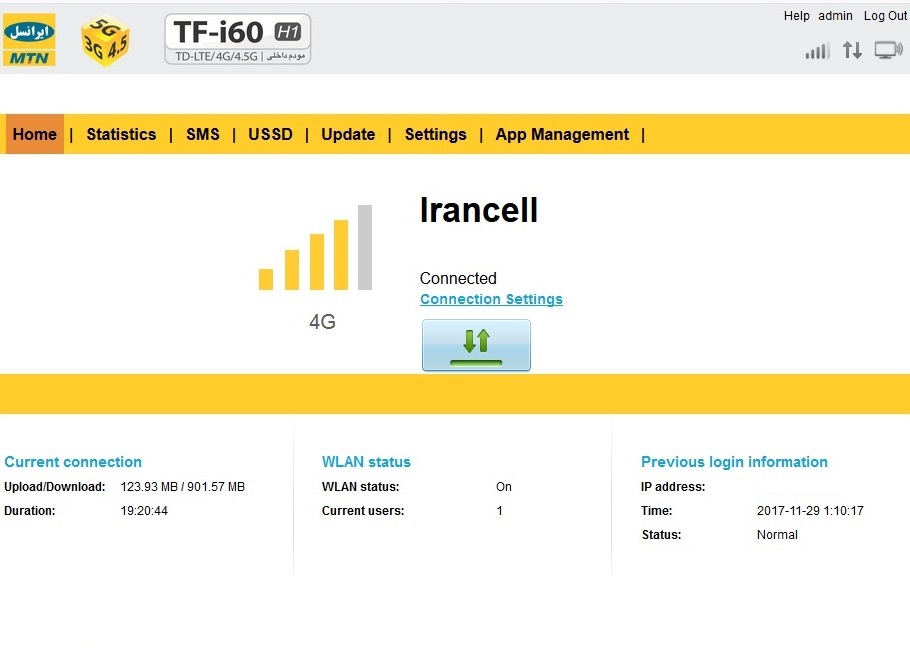This screenshot has width=910, height=648.
Task: Click the large 4G signal bars graphic
Action: click(315, 247)
